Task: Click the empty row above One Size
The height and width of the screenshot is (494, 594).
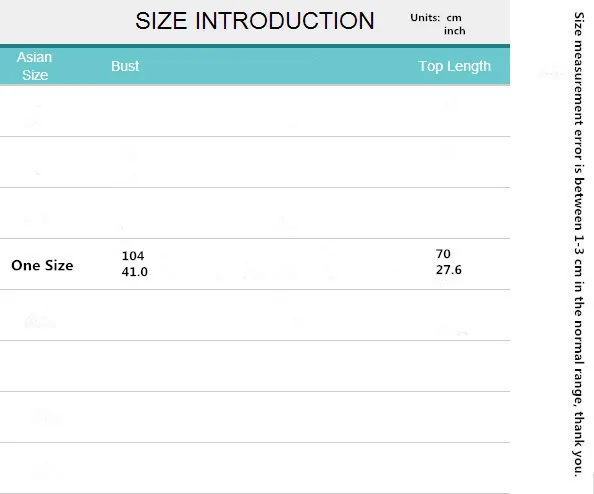Action: click(x=255, y=213)
